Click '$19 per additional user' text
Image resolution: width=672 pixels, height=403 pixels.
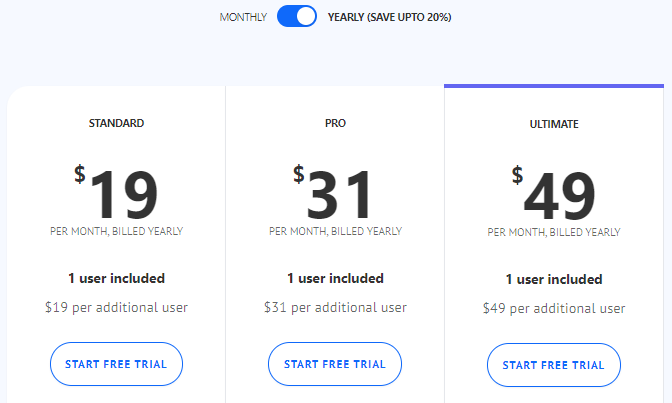point(116,307)
